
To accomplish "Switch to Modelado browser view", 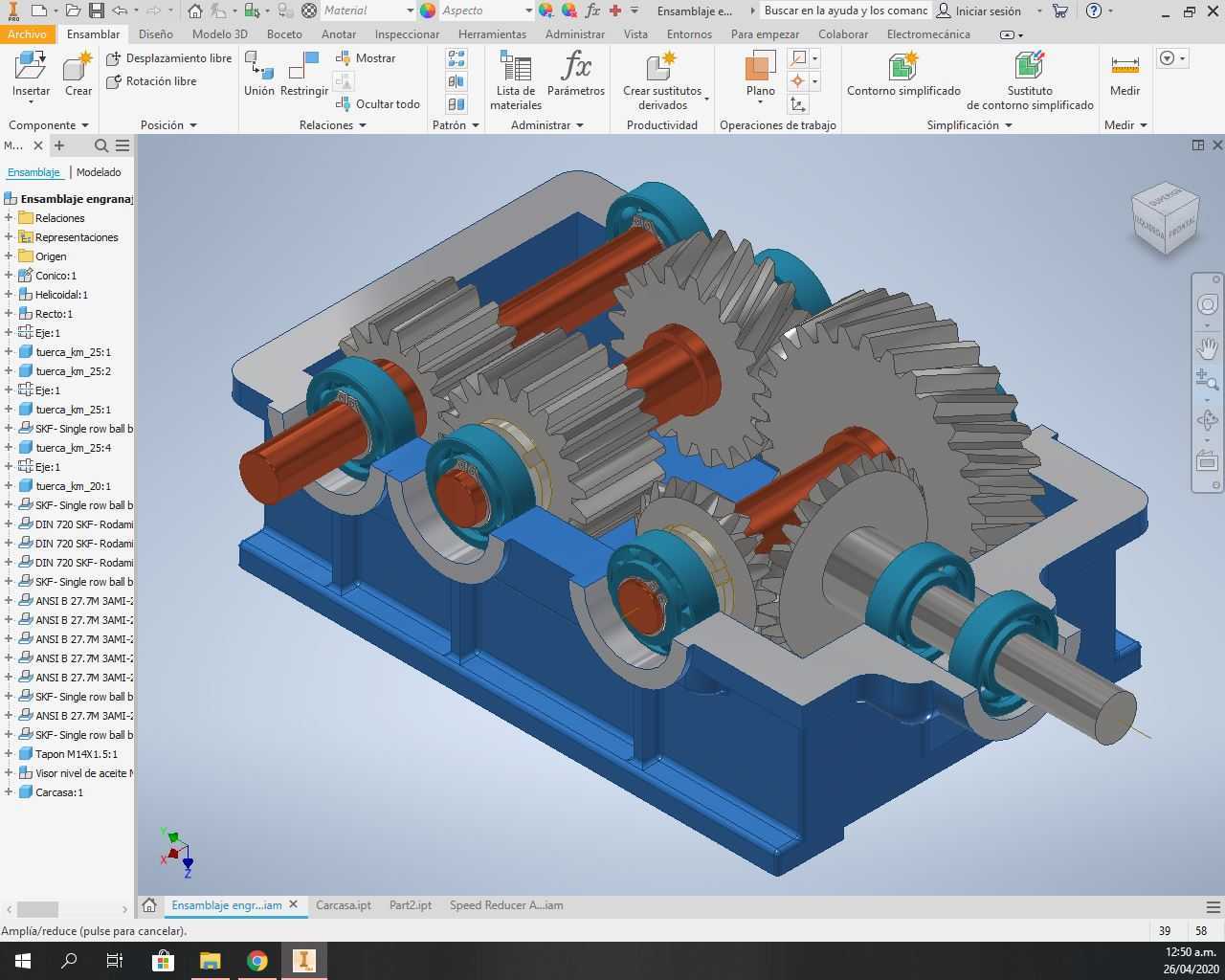I will point(99,172).
